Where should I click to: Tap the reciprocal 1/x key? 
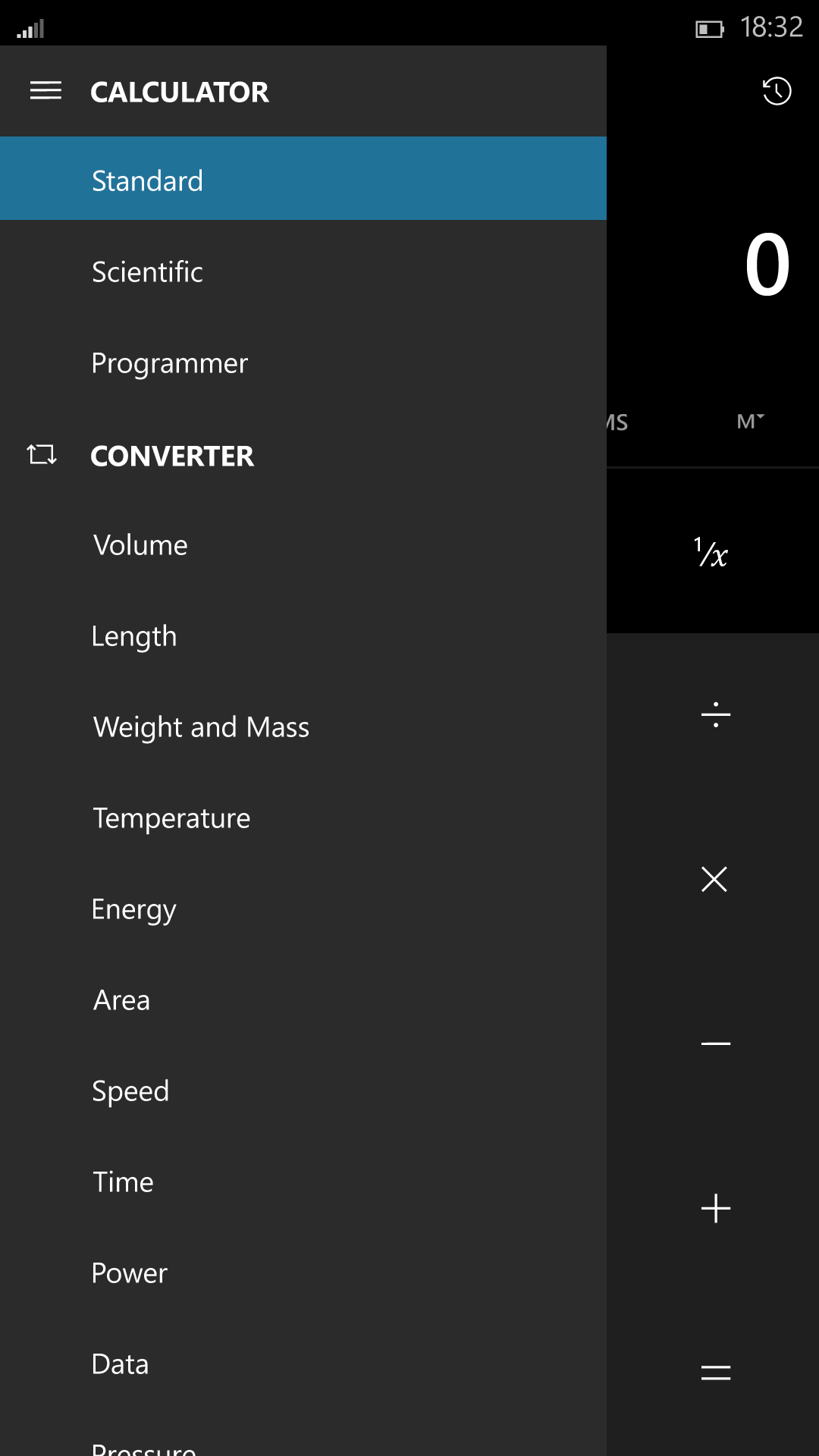click(713, 551)
